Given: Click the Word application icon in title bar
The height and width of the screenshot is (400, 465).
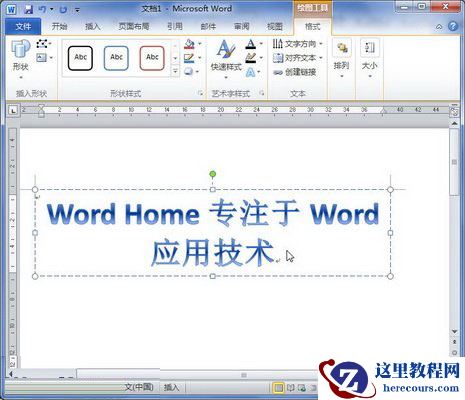Looking at the screenshot, I should [x=11, y=9].
